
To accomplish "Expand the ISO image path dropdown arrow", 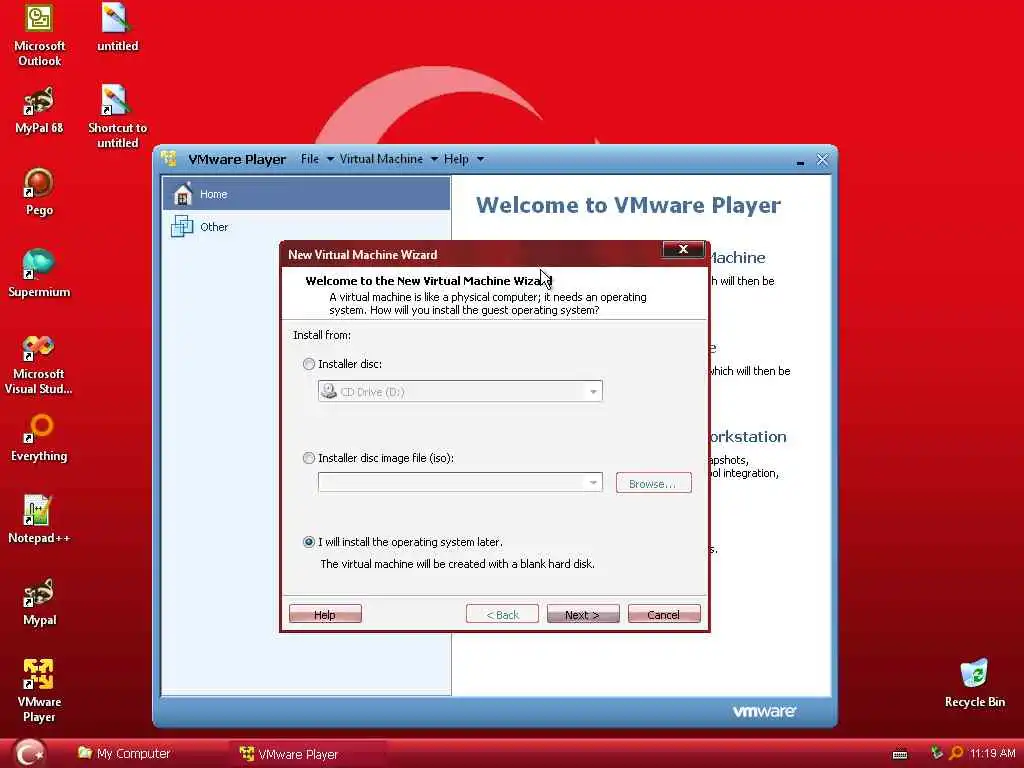I will [593, 483].
